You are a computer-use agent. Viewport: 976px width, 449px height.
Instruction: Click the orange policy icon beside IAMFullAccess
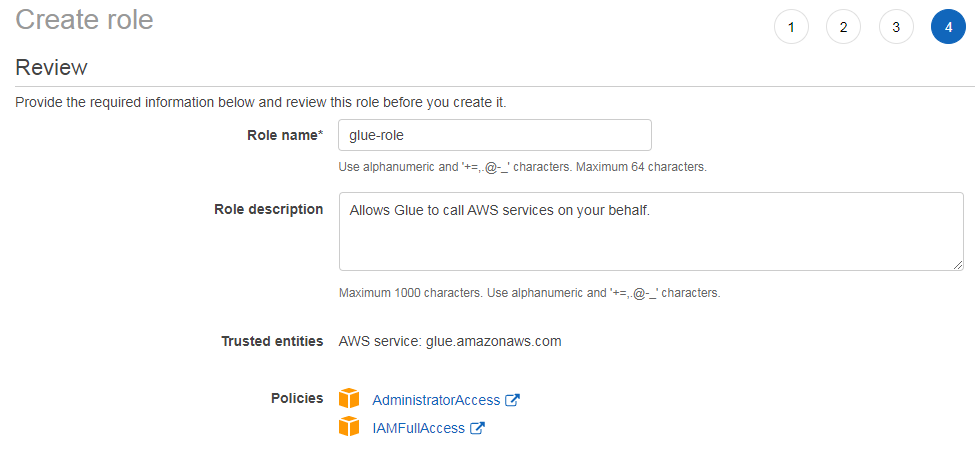[x=349, y=427]
